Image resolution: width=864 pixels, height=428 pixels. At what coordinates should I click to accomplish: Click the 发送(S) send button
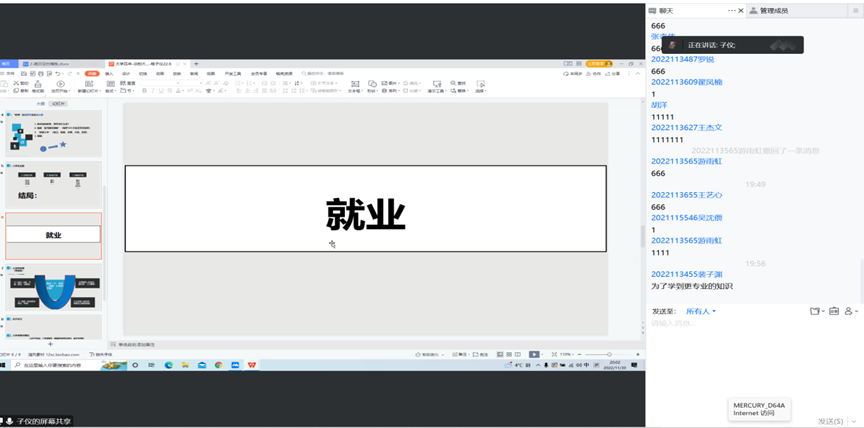tap(830, 421)
